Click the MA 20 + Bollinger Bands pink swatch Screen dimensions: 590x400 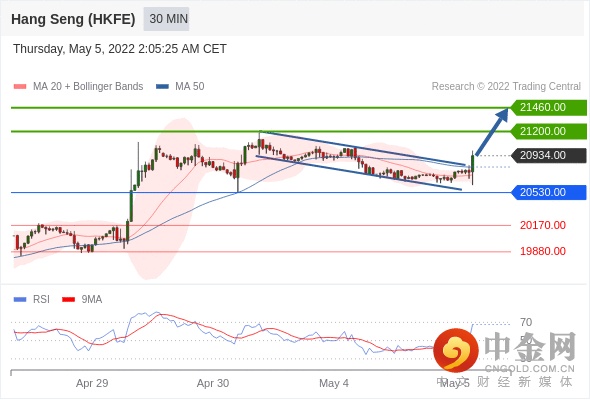[20, 87]
